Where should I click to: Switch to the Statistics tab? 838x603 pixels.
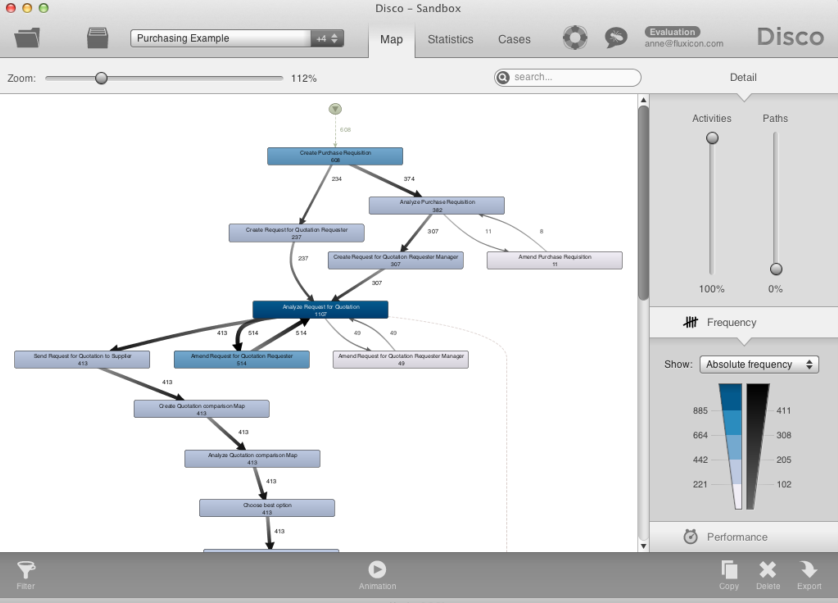tap(450, 40)
